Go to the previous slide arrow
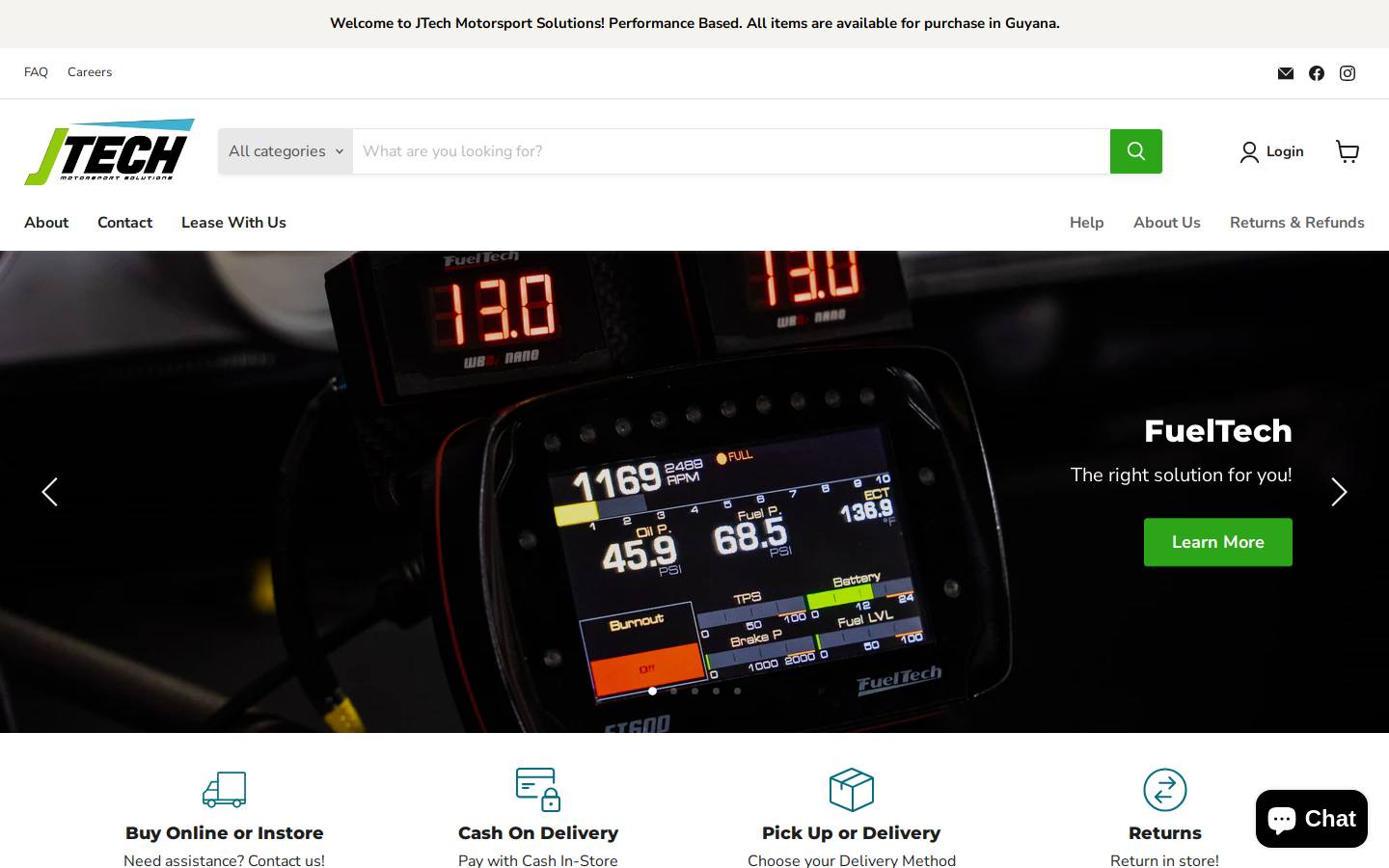1389x868 pixels. click(50, 492)
